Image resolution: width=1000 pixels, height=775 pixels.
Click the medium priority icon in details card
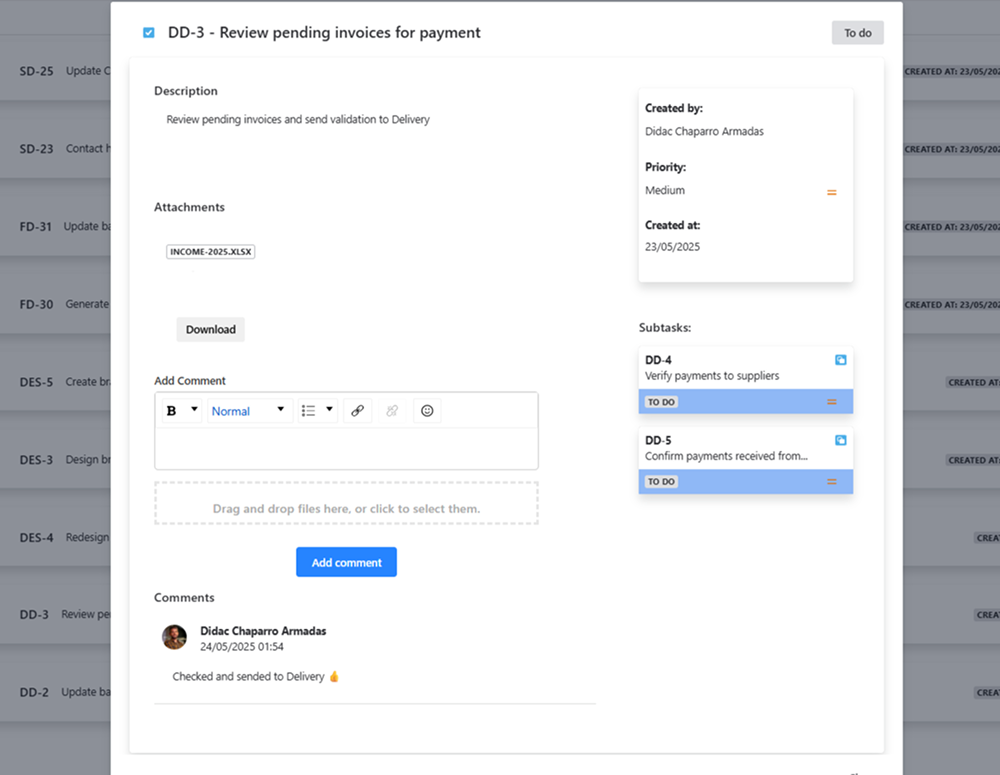[831, 192]
